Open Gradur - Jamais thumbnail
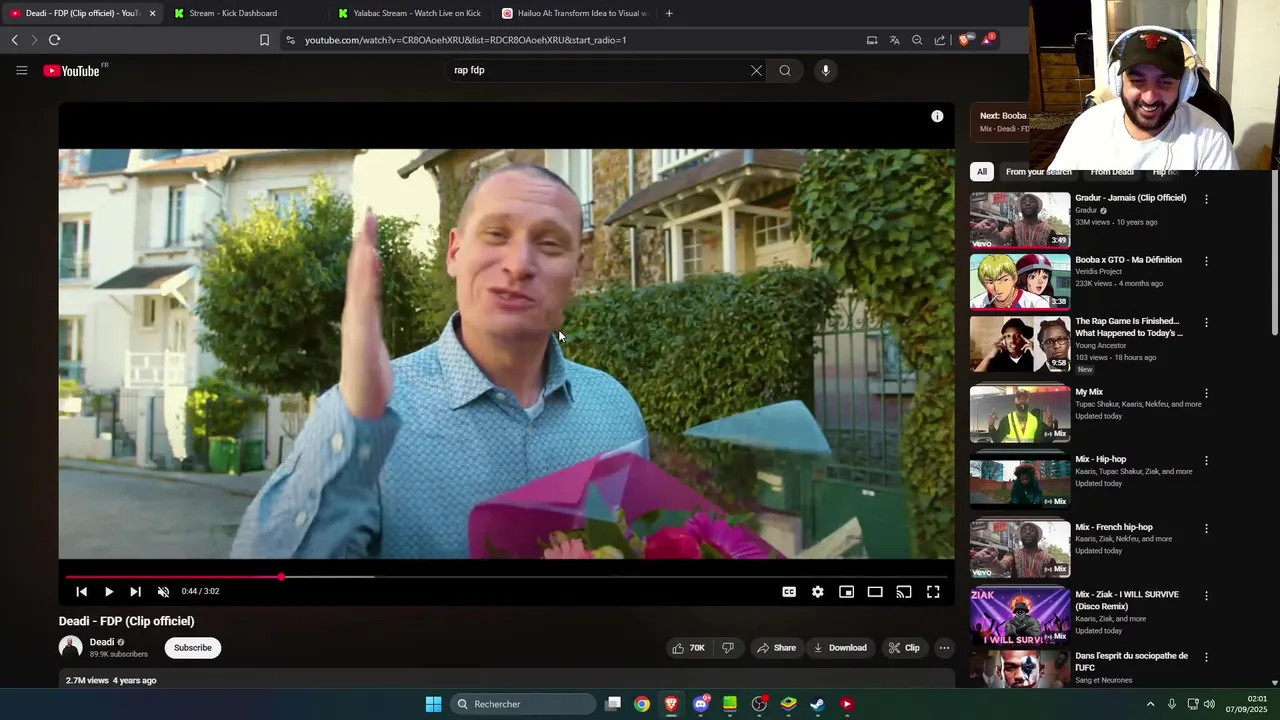The image size is (1280, 720). point(1020,220)
